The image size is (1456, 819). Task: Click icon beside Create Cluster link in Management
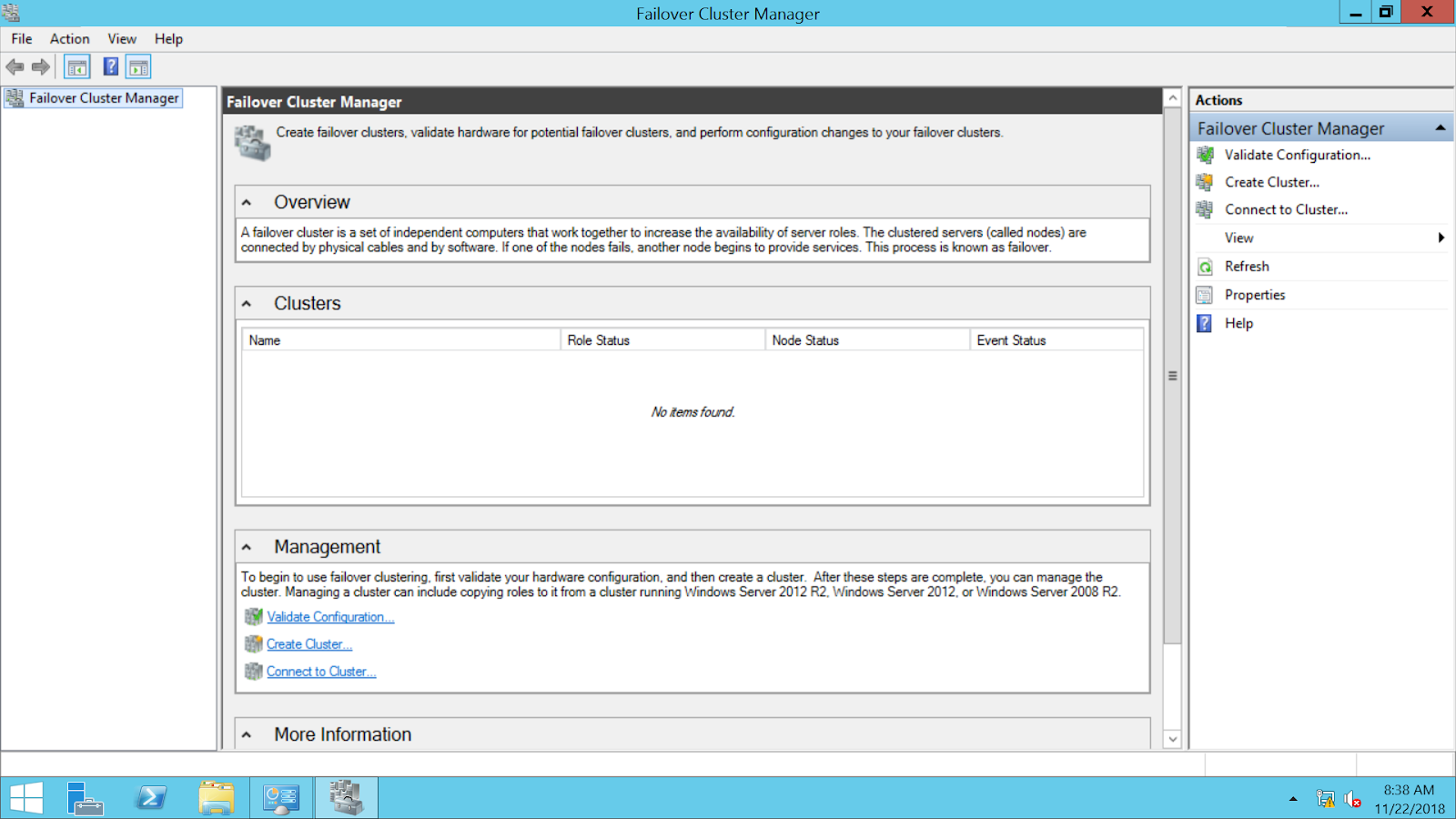254,644
